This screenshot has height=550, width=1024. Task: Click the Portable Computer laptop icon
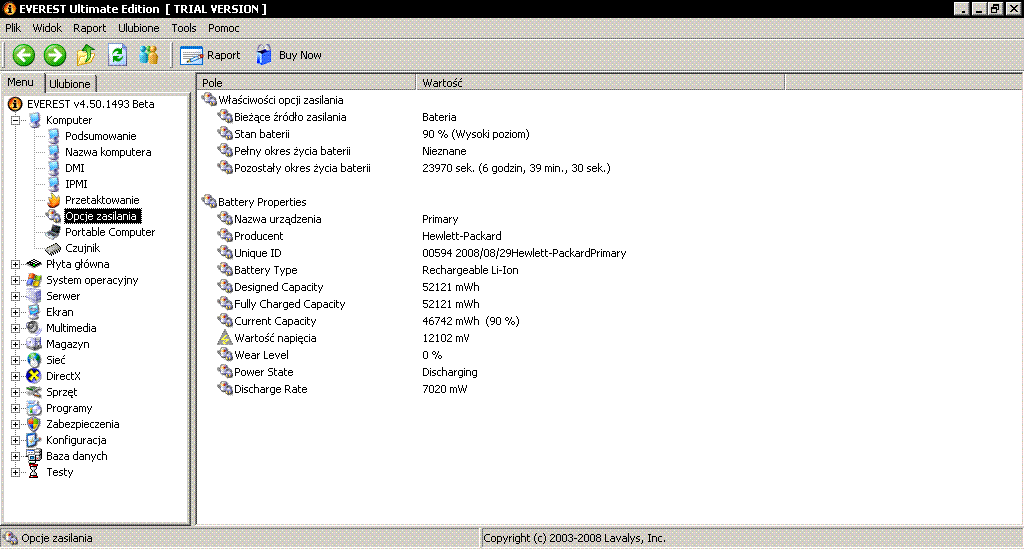53,233
